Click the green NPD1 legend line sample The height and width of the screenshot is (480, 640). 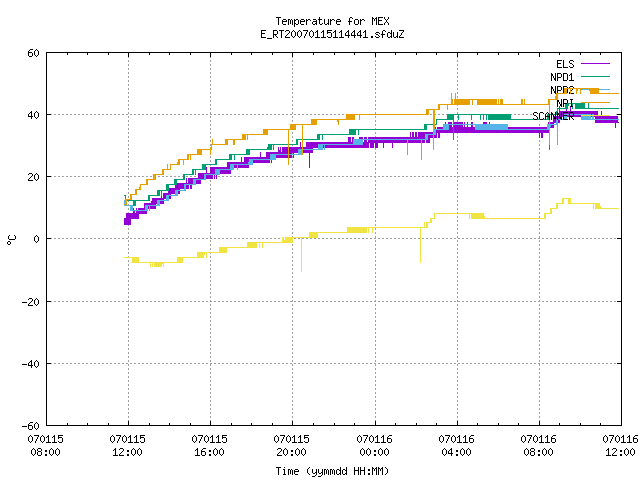tap(595, 76)
